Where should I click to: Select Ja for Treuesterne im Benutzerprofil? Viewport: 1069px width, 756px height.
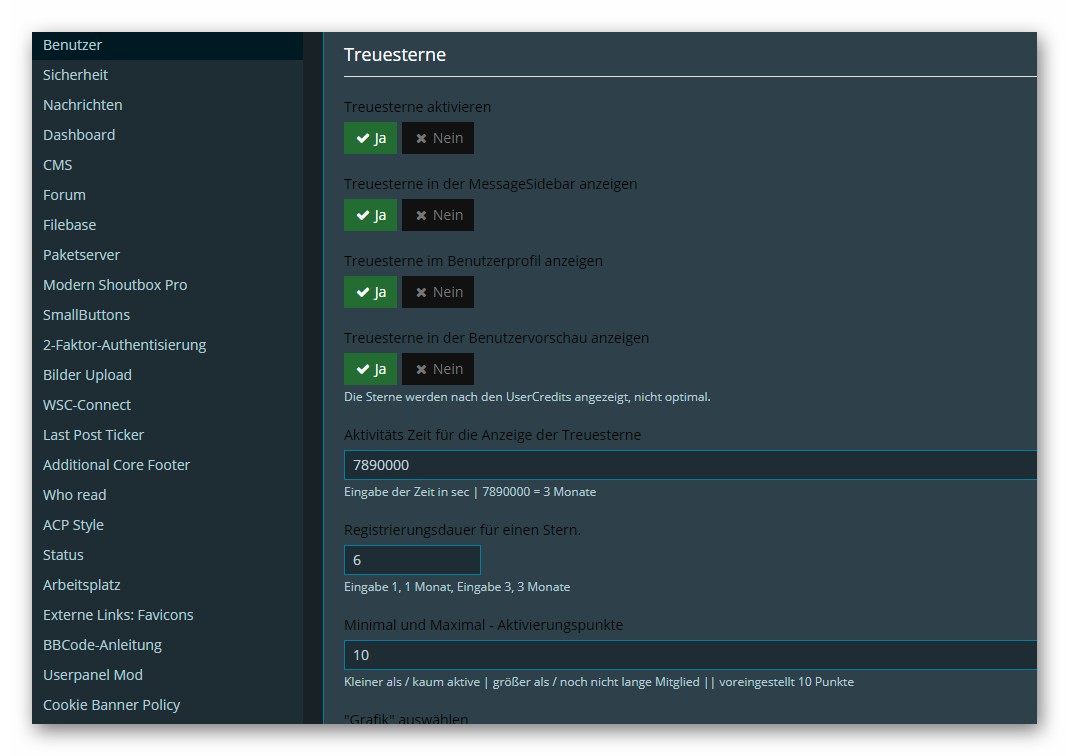point(370,292)
